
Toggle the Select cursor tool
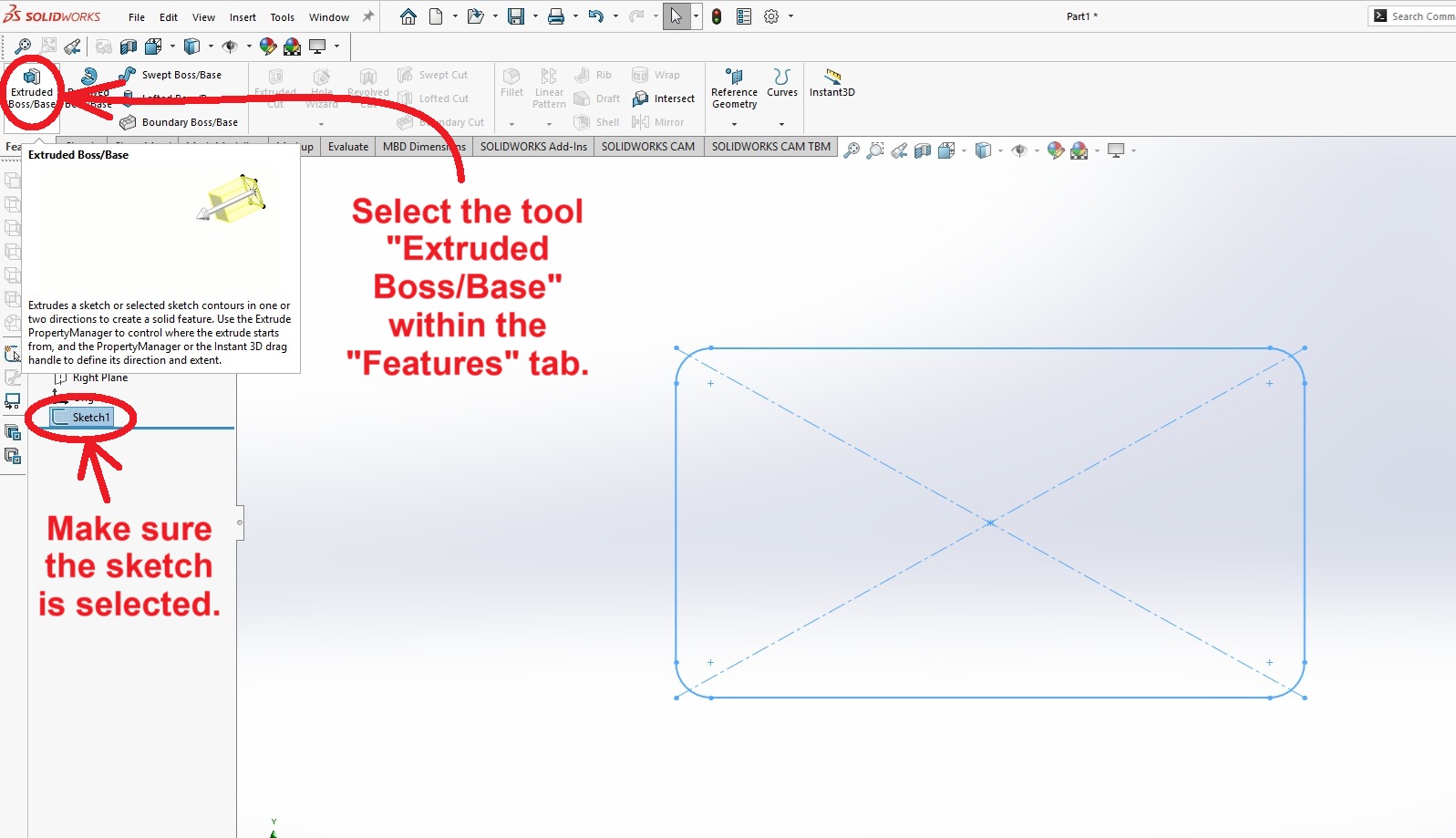coord(676,16)
